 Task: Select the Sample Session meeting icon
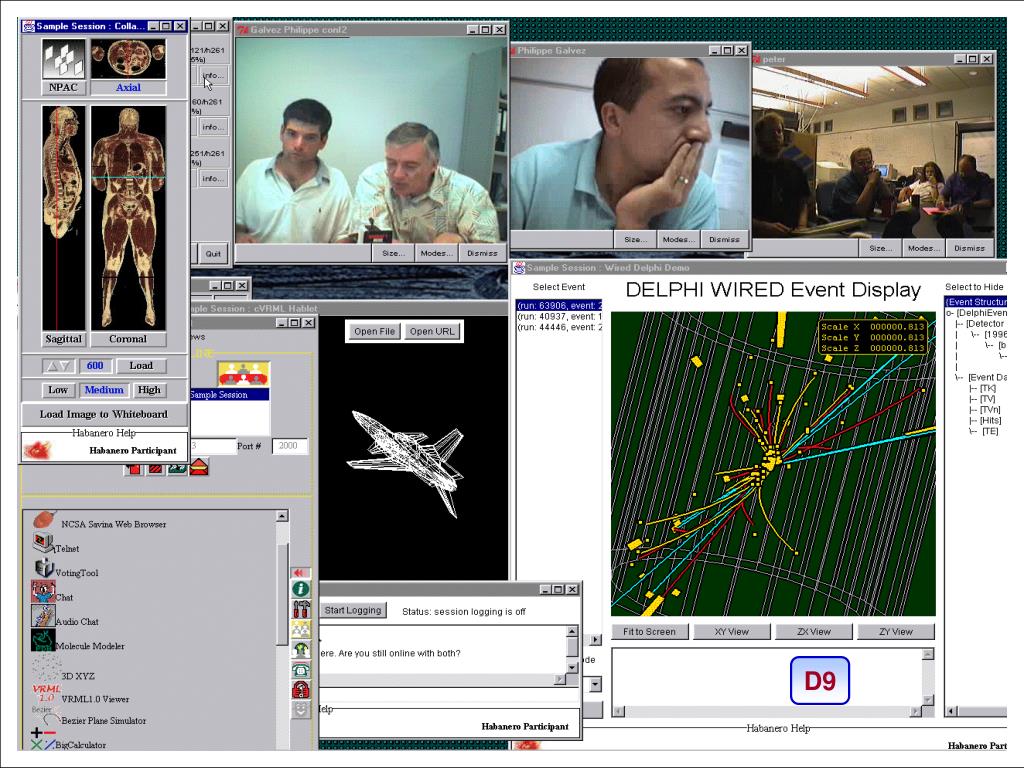[x=243, y=374]
